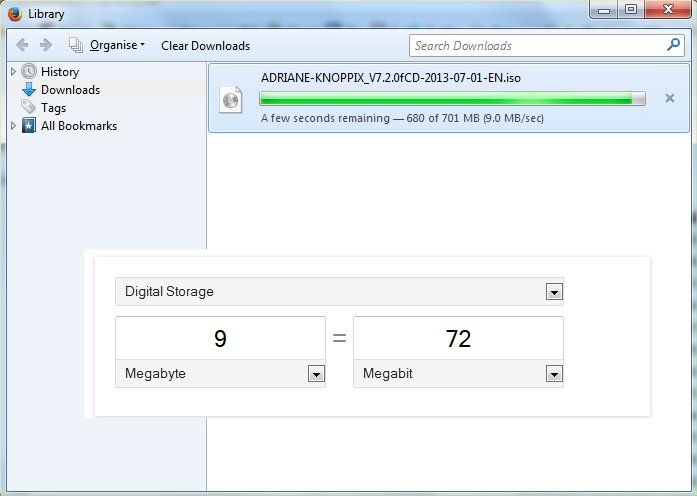Expand the All Bookmarks tree node
This screenshot has height=496, width=697.
pyautogui.click(x=13, y=126)
